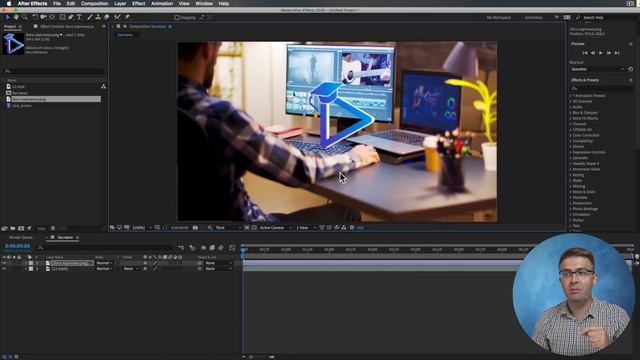Click the Search Help magnifier icon
This screenshot has height=360, width=640.
(x=578, y=18)
